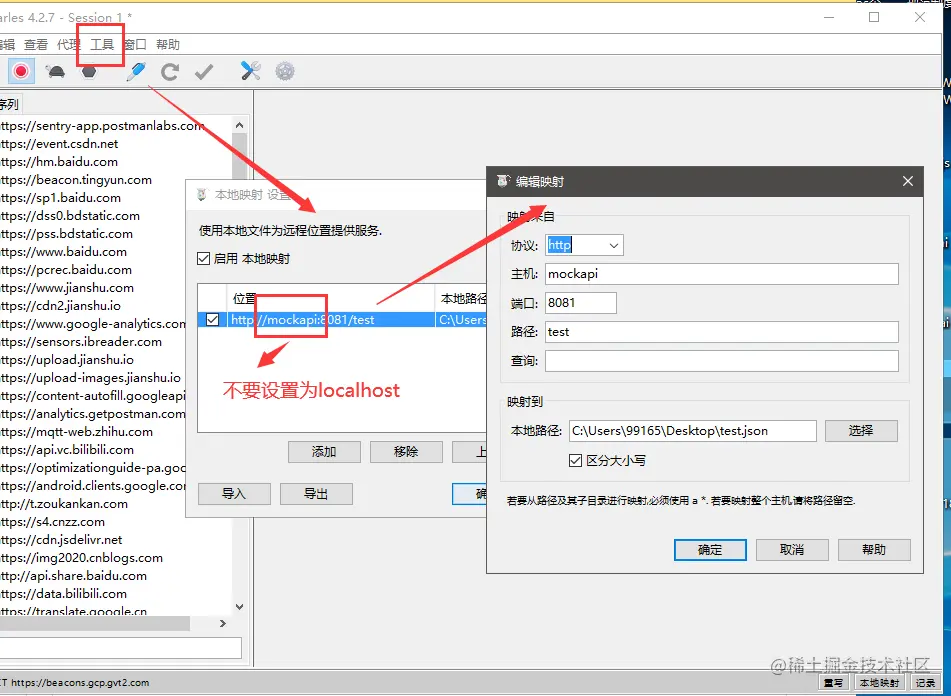Click the 路径 field containing test

point(722,332)
